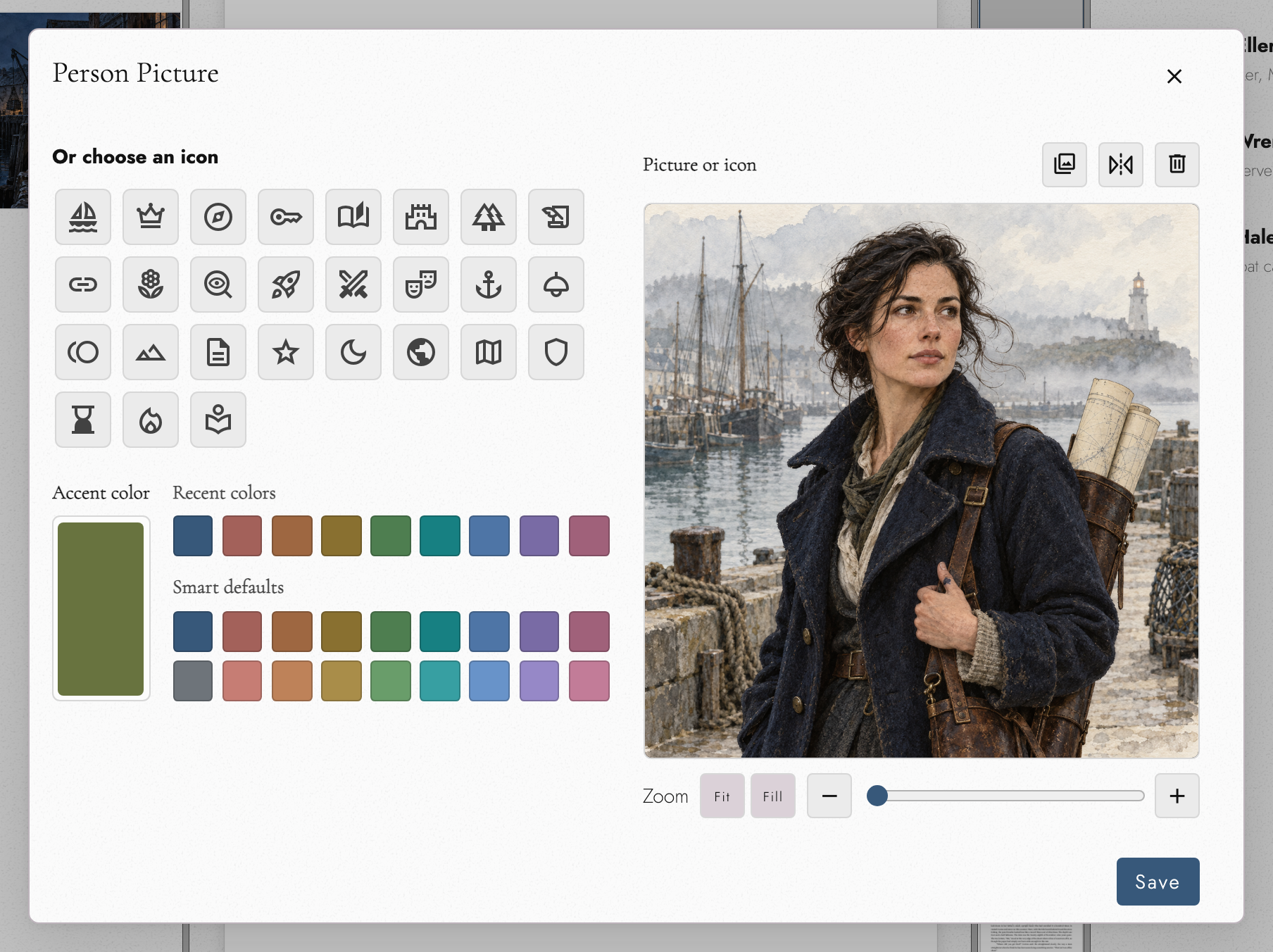Viewport: 1273px width, 952px height.
Task: Decrease zoom with the minus button
Action: click(x=829, y=796)
